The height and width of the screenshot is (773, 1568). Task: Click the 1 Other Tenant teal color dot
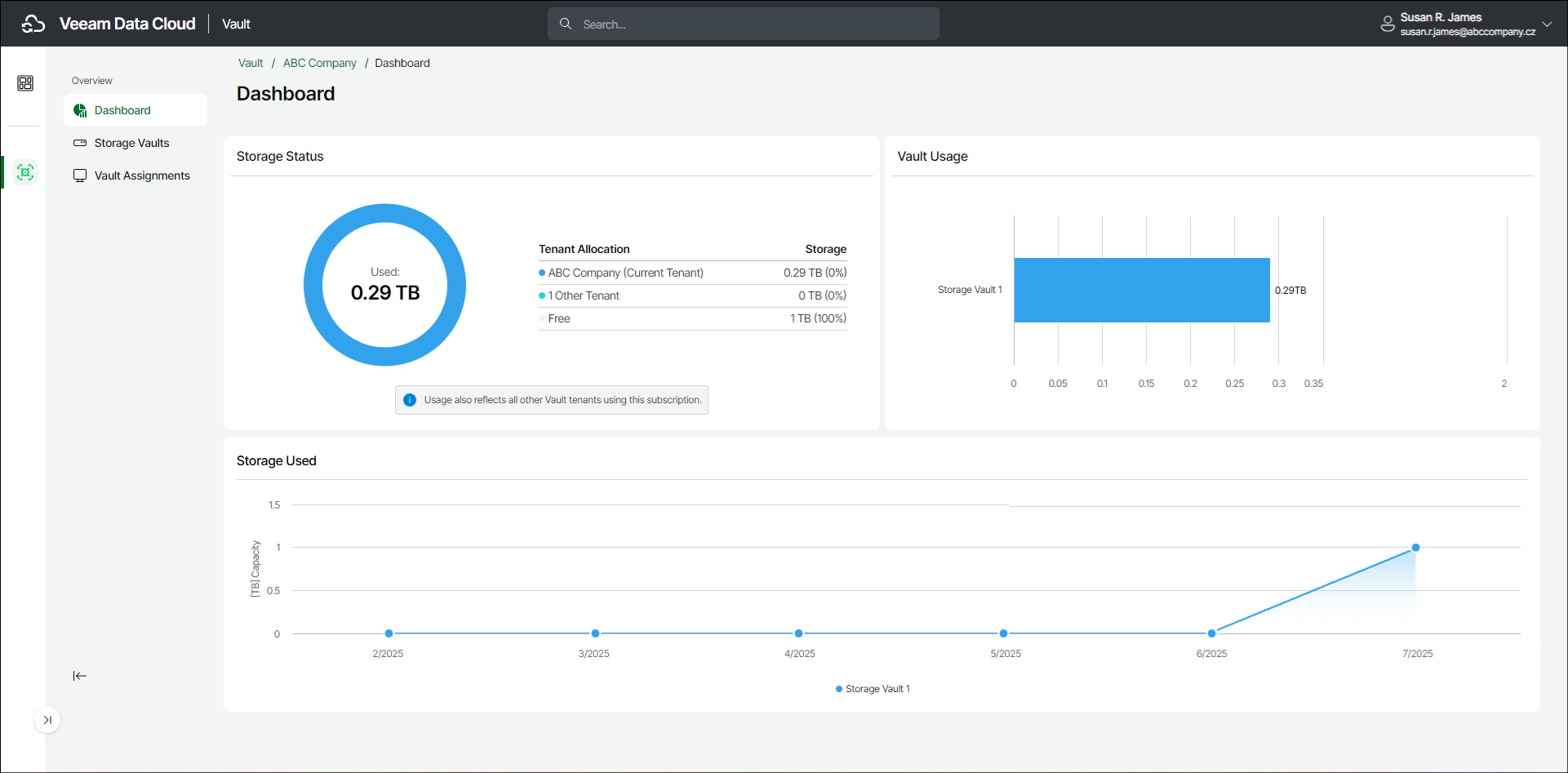[542, 295]
